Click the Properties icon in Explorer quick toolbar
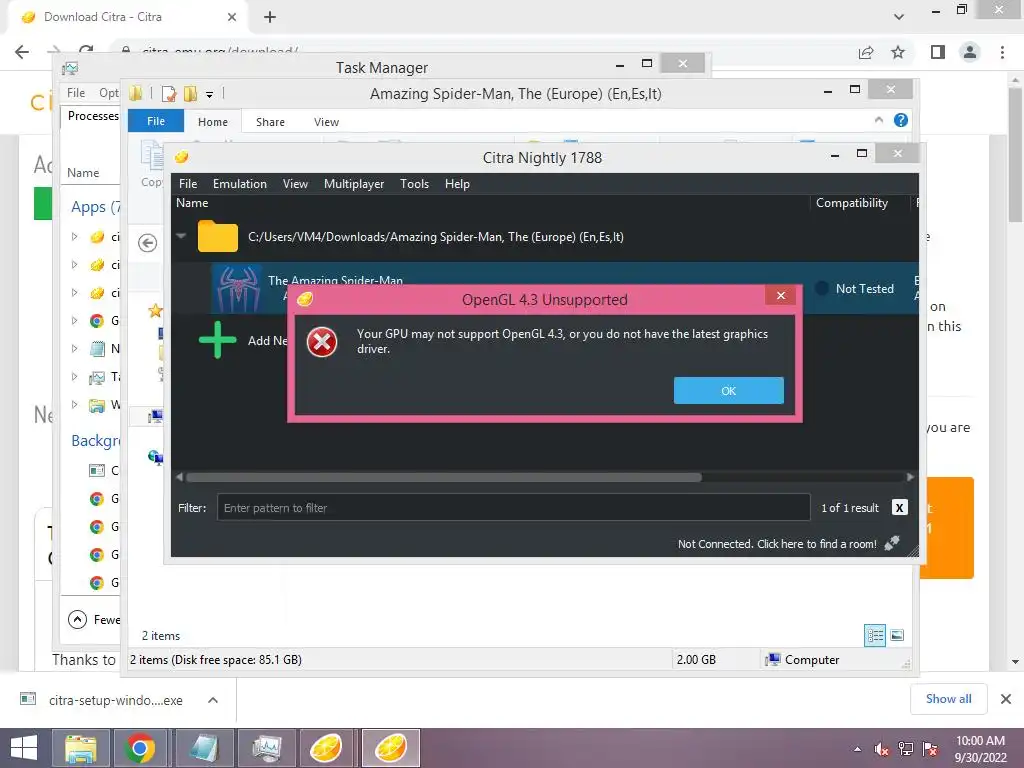 click(x=168, y=94)
